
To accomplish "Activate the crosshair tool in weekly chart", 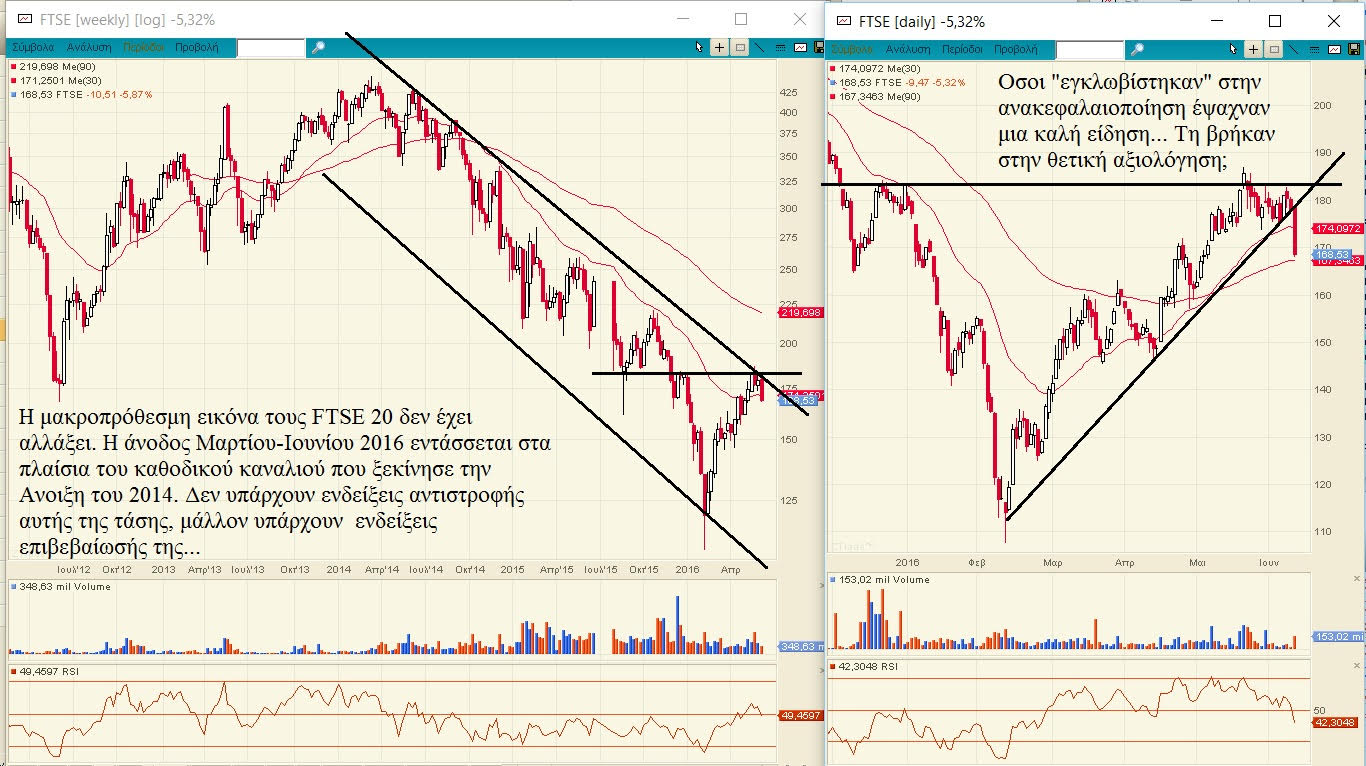I will pos(720,47).
